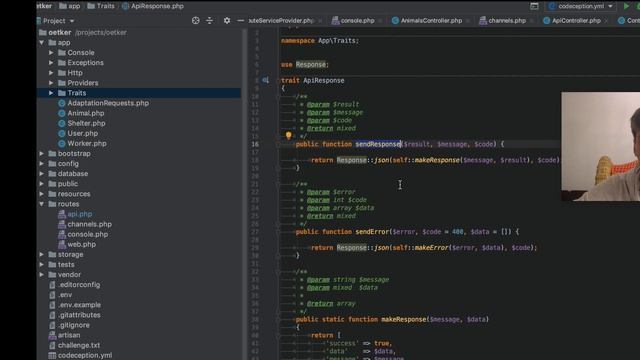
Task: Close the channels.php tab
Action: [x=531, y=21]
